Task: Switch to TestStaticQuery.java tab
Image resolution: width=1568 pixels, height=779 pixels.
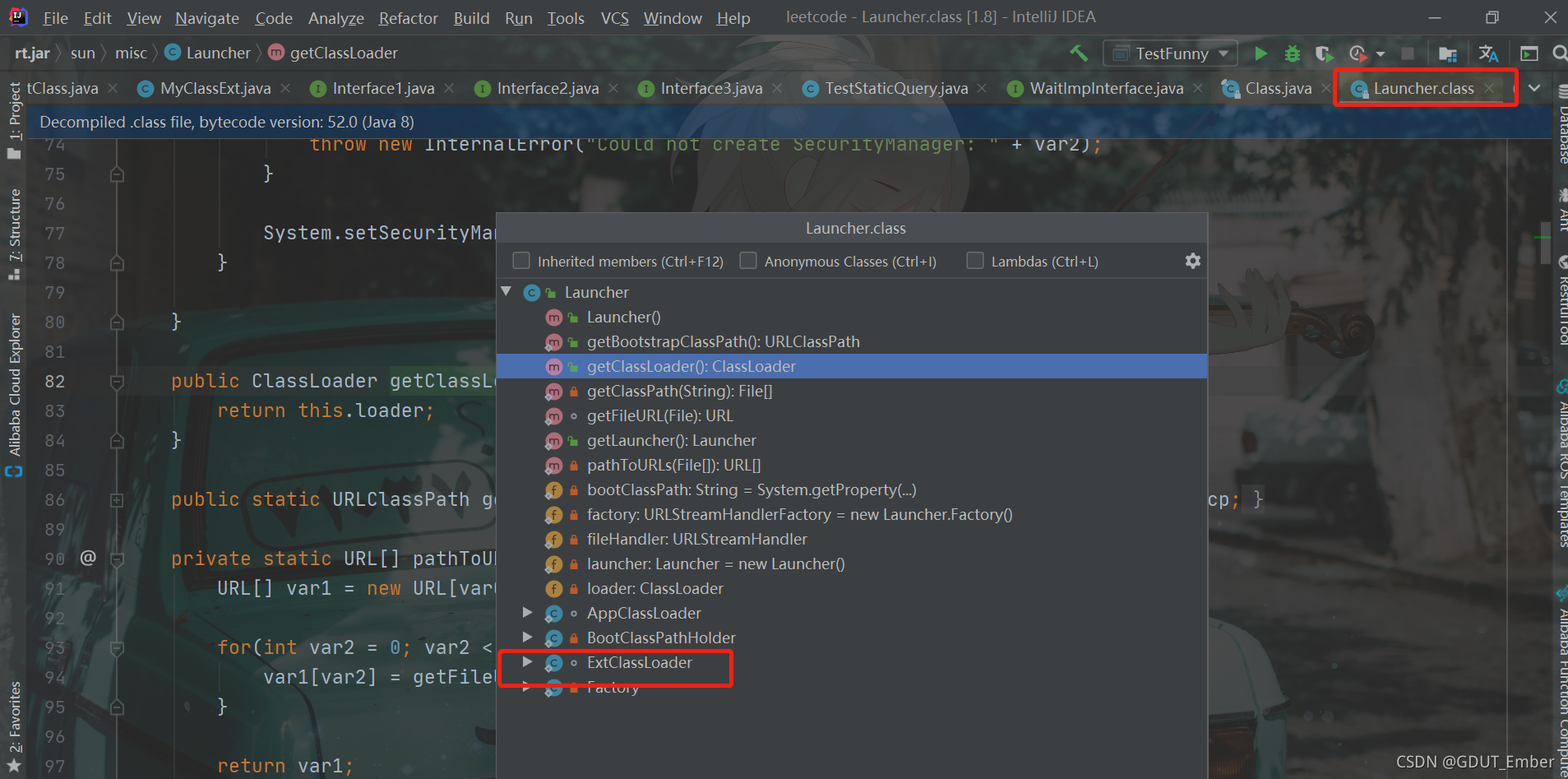Action: [896, 89]
